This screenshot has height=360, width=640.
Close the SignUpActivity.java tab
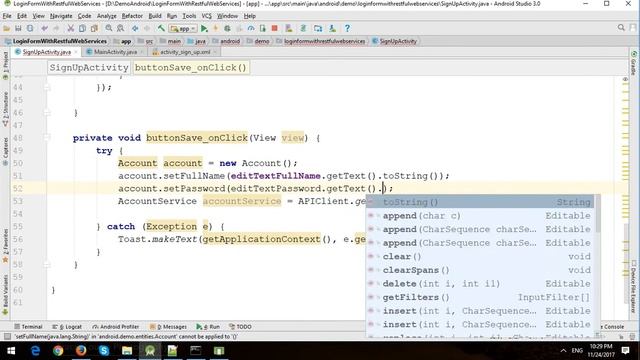pos(76,52)
